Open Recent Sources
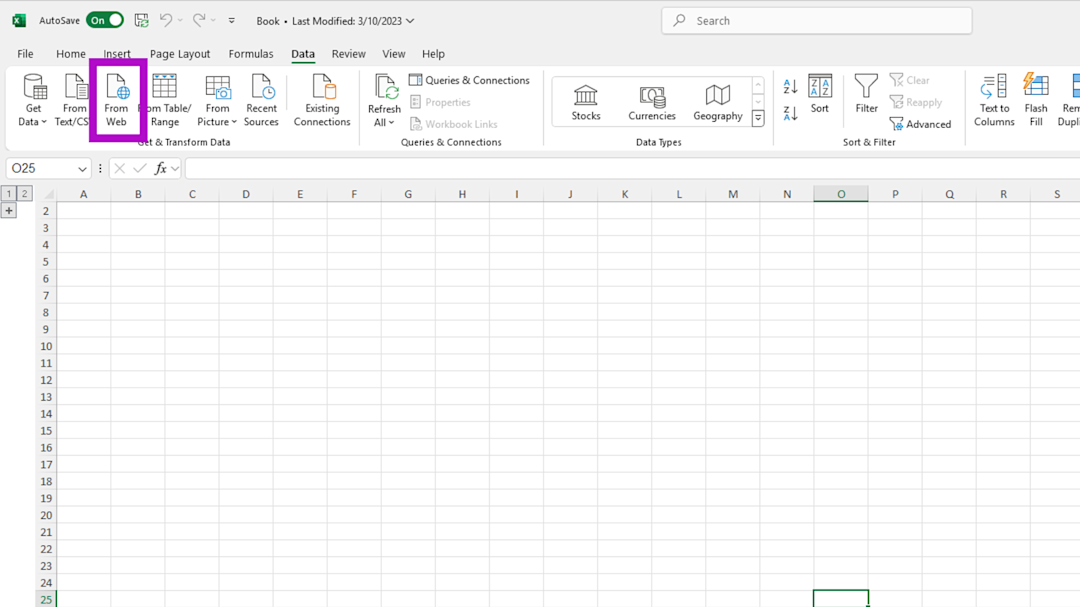The image size is (1080, 607). 261,98
